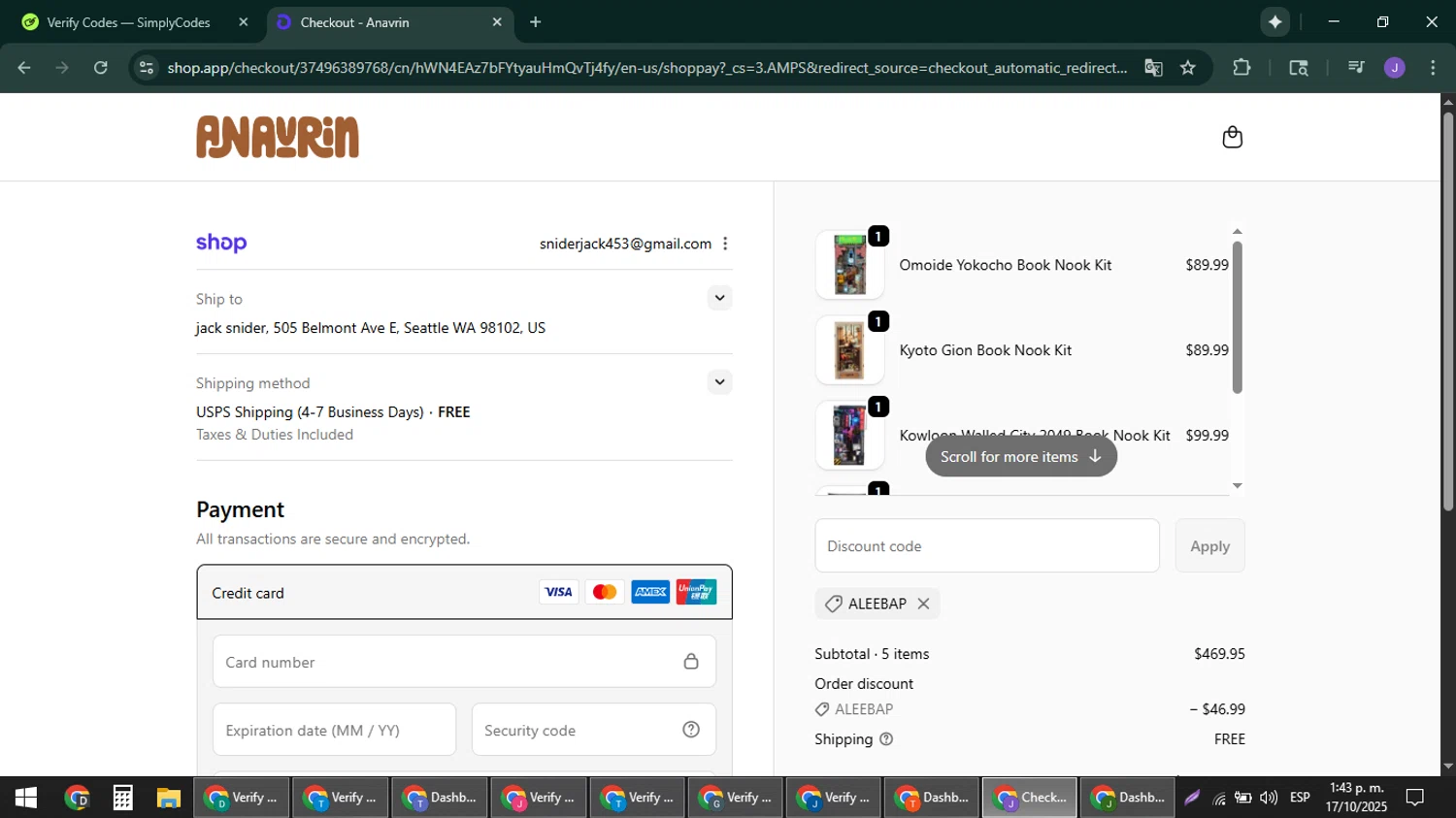Click the UnionPay icon
1456x818 pixels.
(x=696, y=592)
